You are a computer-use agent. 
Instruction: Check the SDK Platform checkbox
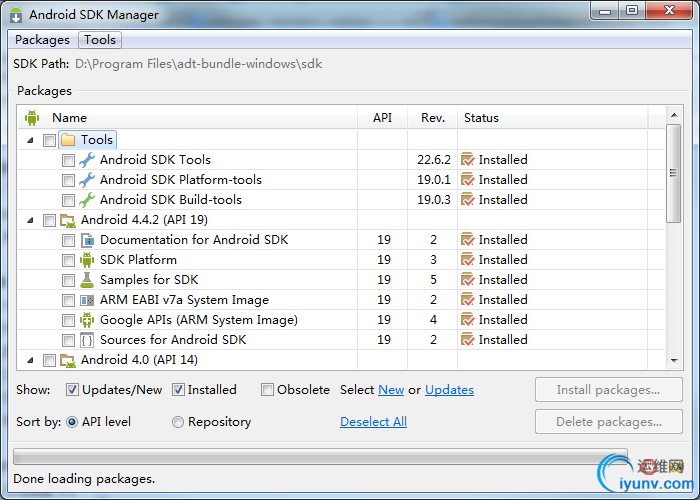pos(68,261)
